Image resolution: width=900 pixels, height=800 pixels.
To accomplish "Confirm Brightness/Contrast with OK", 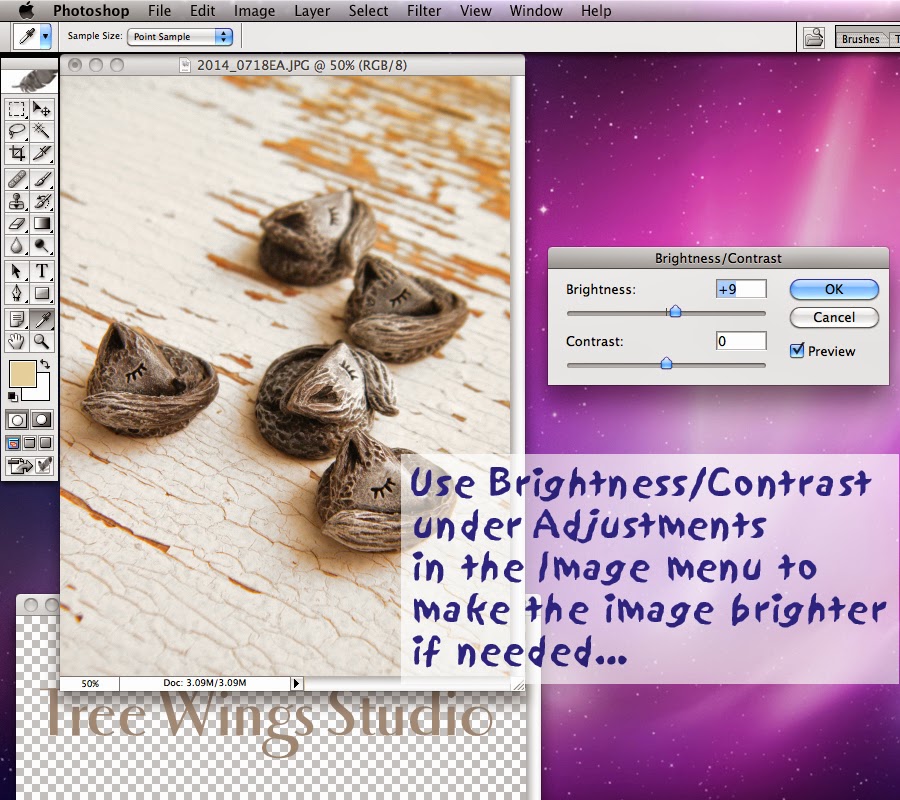I will tap(834, 289).
